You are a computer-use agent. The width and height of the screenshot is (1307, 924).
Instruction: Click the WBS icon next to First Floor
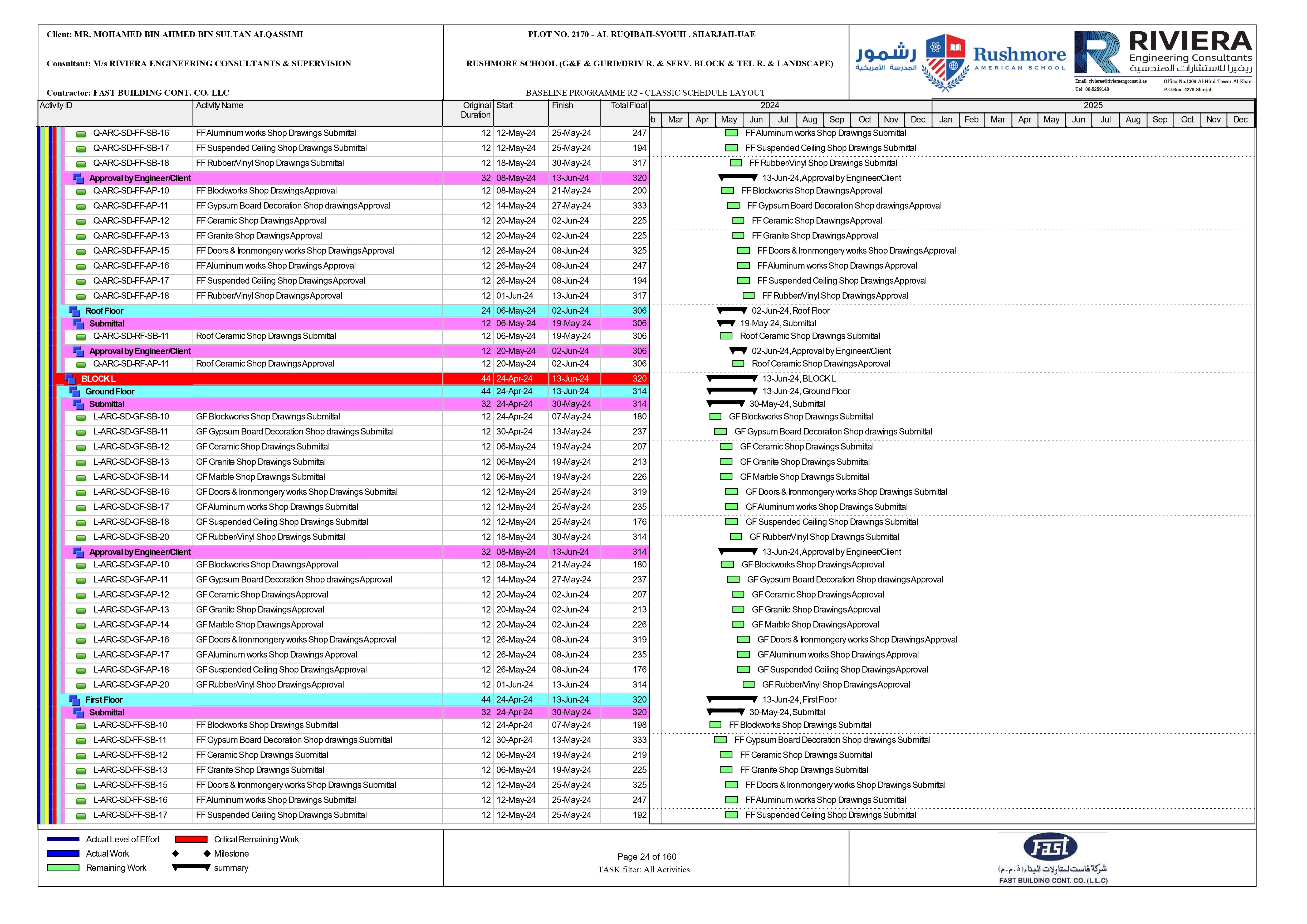coord(75,700)
